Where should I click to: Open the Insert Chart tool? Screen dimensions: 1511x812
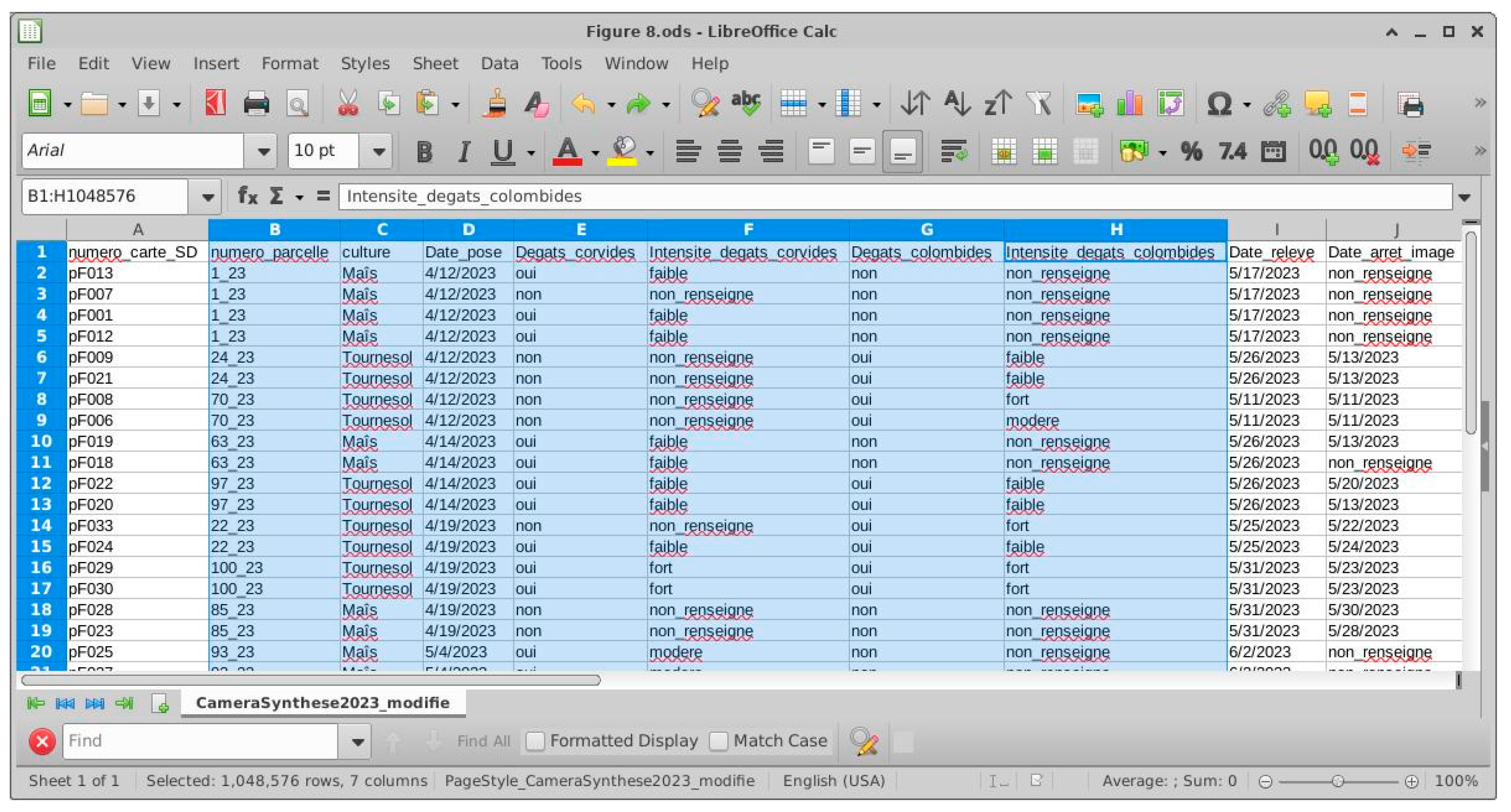click(1129, 104)
